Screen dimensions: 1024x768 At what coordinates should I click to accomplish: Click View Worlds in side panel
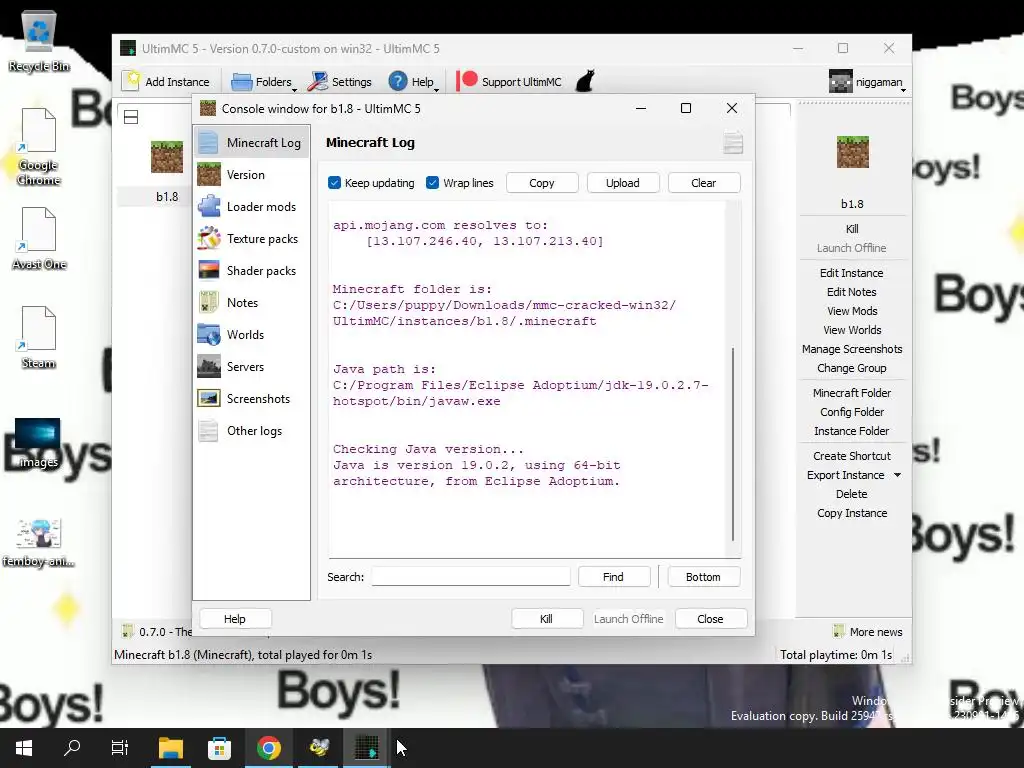[852, 329]
